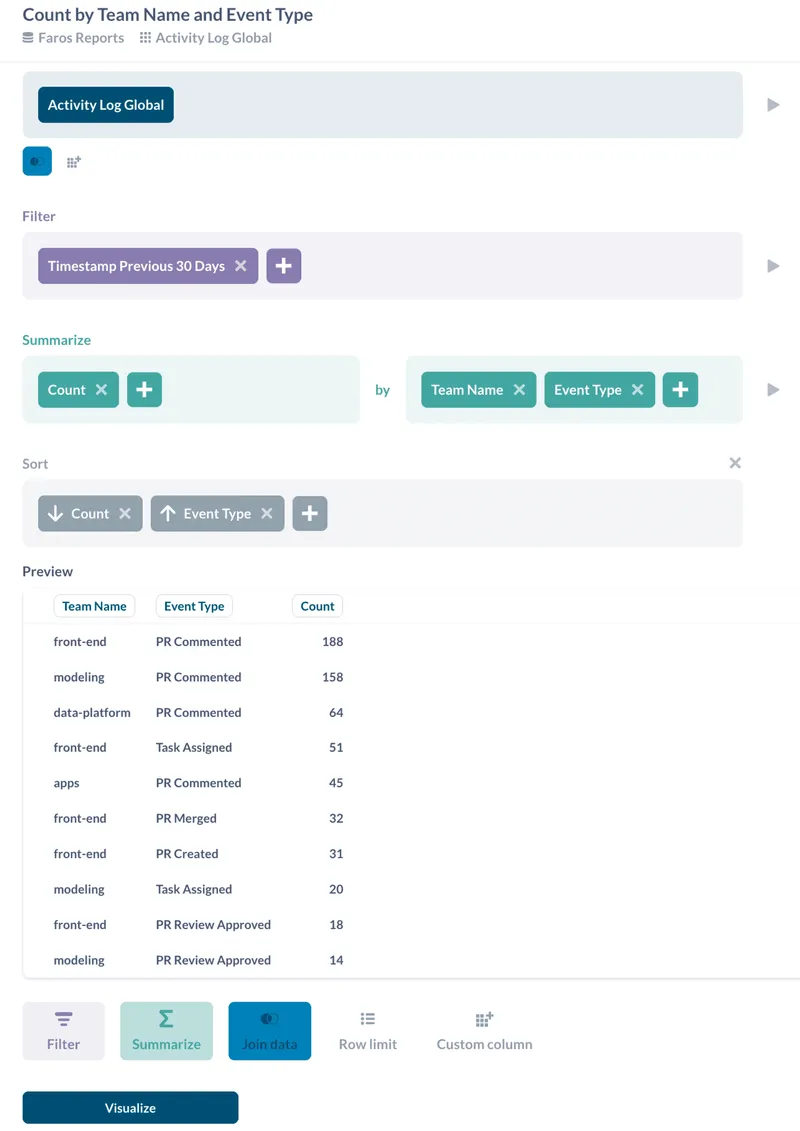This screenshot has width=800, height=1131.
Task: Select the Filter icon in the bottom toolbar
Action: coord(63,1030)
